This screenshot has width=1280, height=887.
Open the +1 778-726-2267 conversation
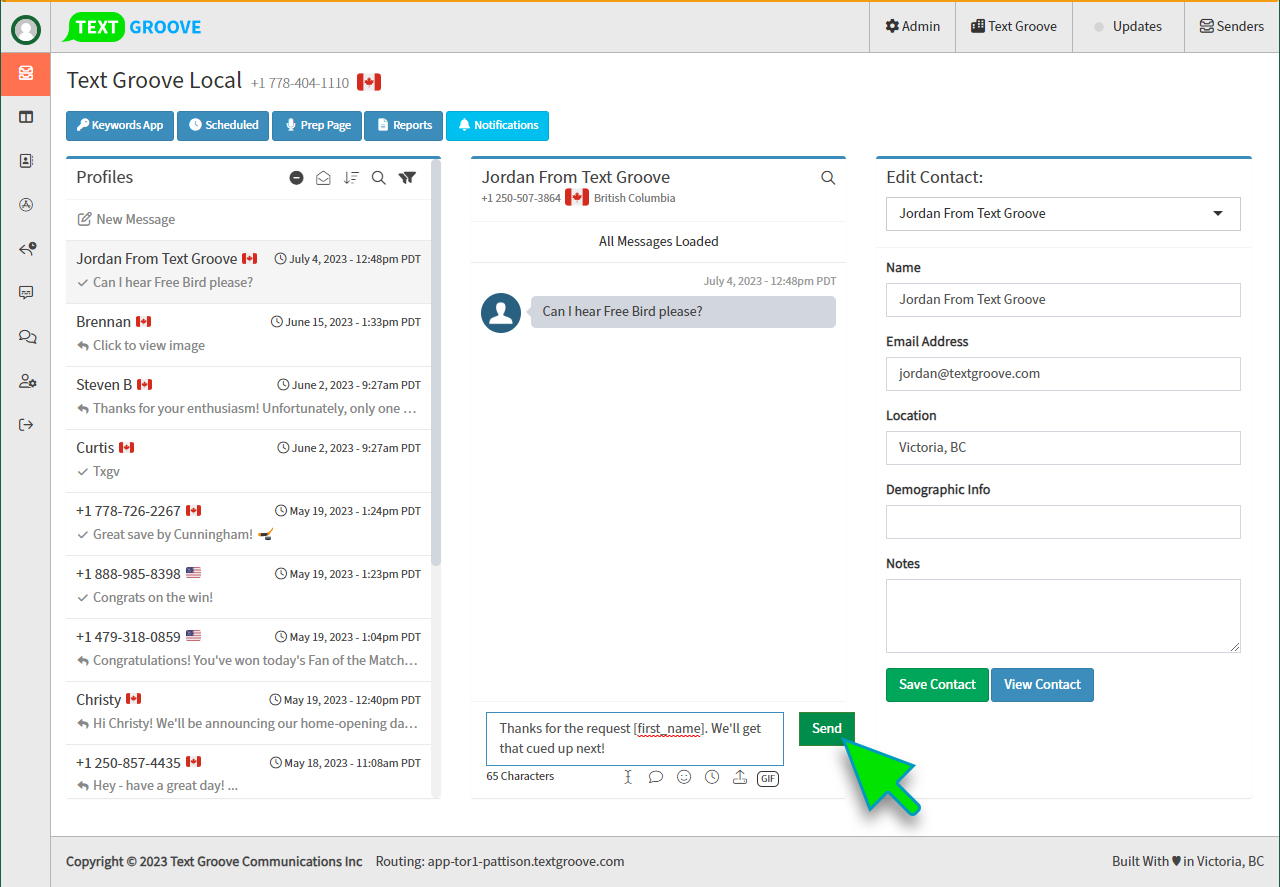click(248, 524)
